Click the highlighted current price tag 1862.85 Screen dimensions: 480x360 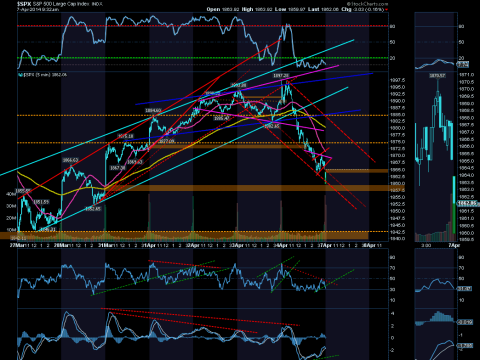(x=468, y=203)
